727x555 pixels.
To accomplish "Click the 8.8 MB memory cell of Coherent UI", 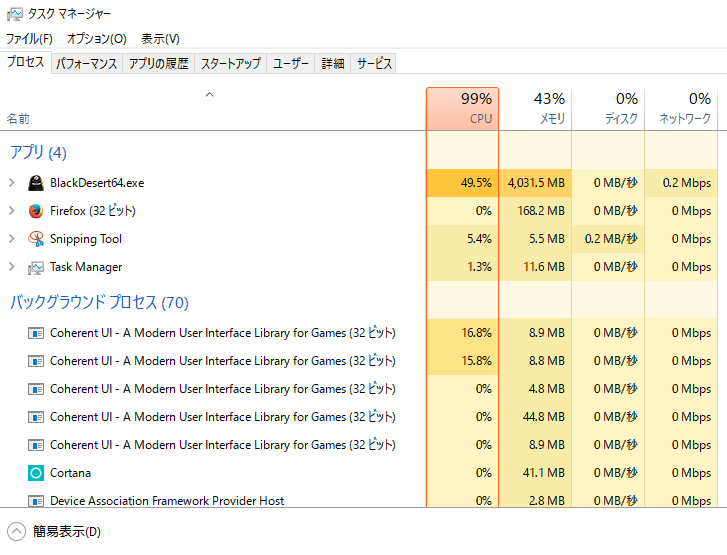I will (x=535, y=361).
